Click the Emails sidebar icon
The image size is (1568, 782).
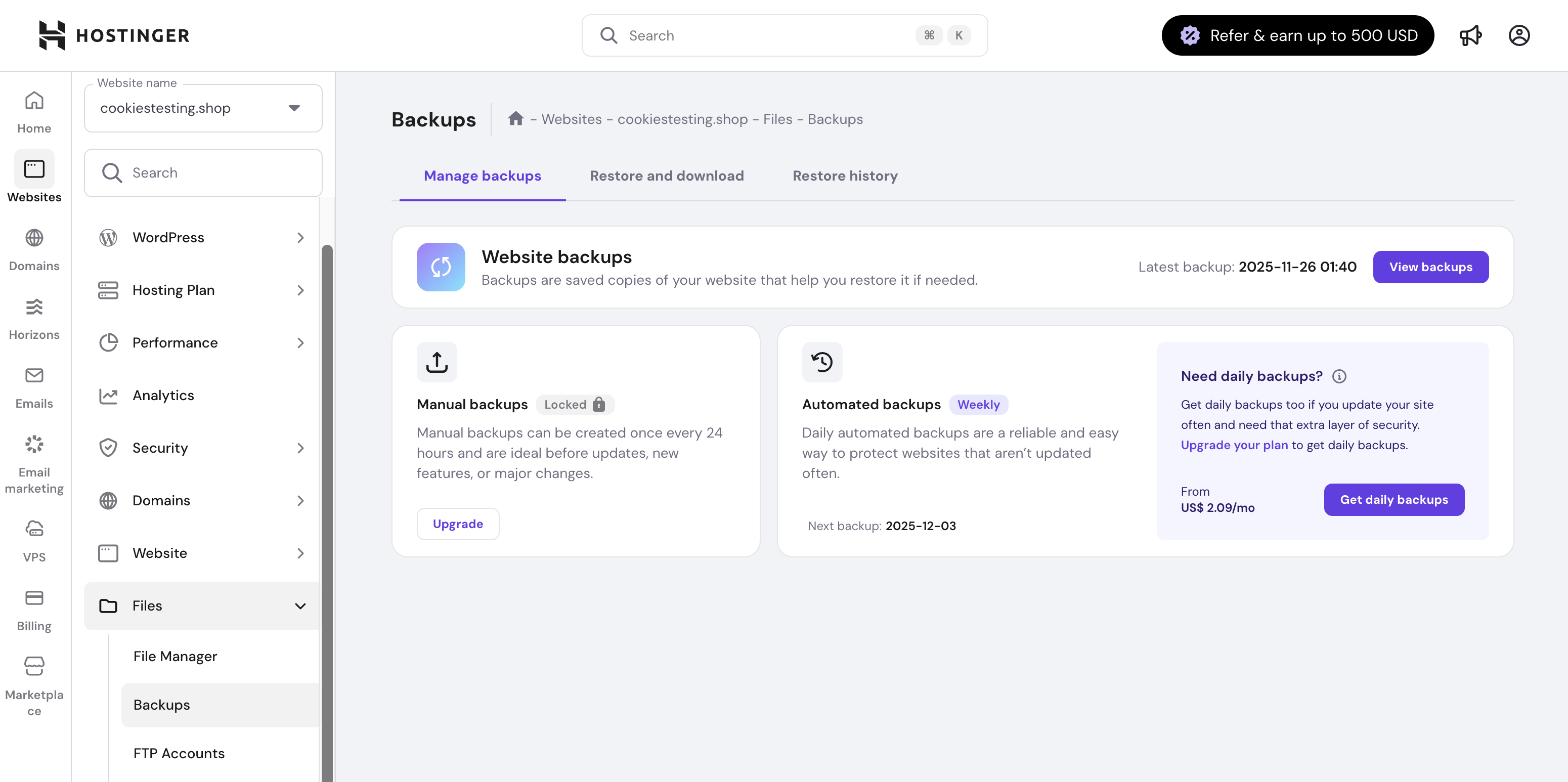34,383
